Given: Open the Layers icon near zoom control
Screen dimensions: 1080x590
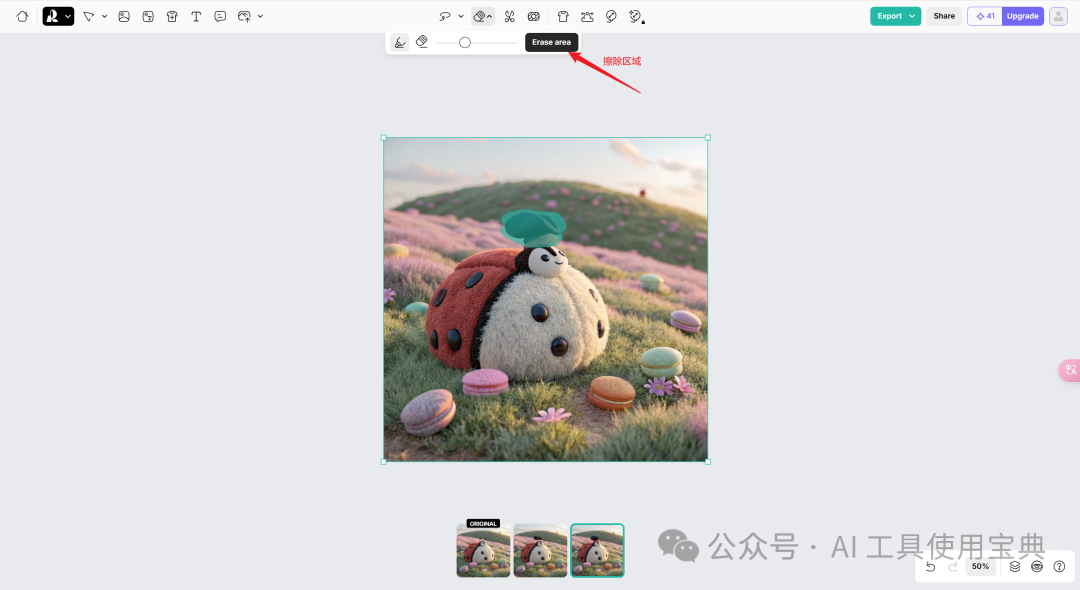Looking at the screenshot, I should tap(1014, 566).
